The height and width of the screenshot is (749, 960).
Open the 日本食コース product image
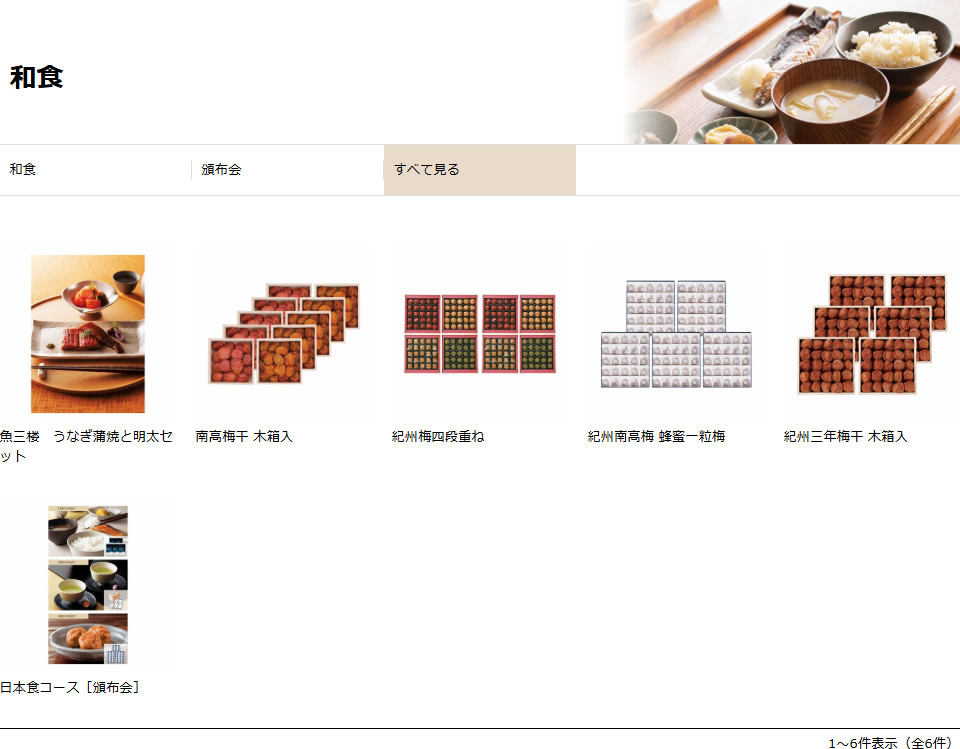click(x=88, y=585)
